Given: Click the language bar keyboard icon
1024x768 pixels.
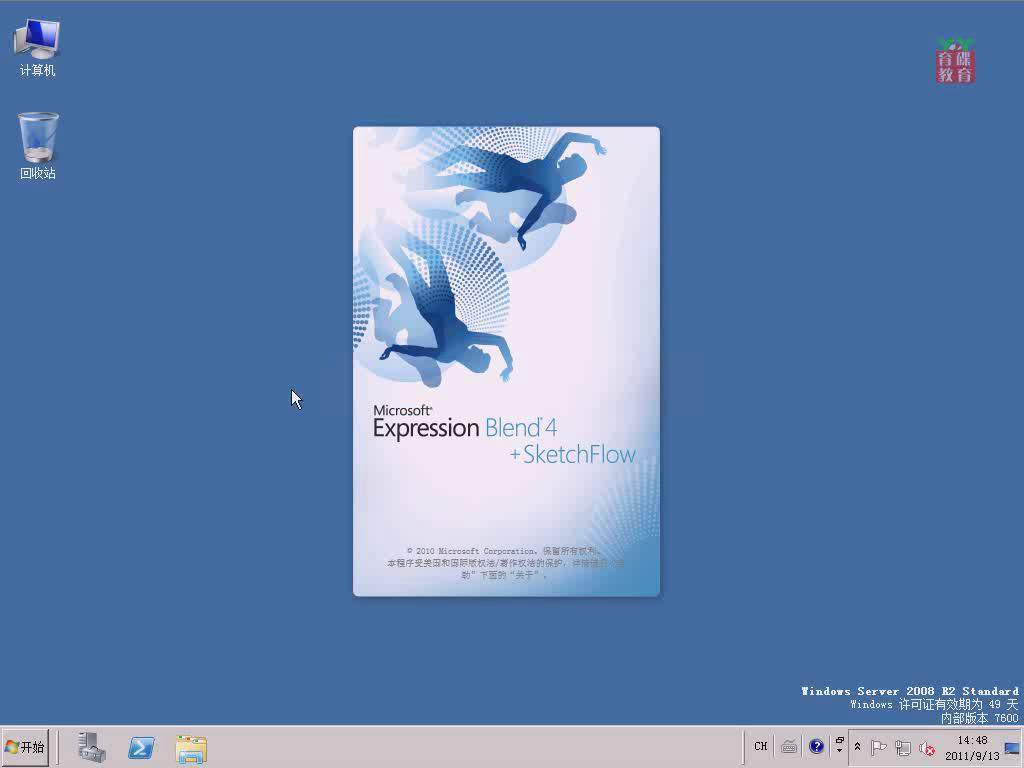Looking at the screenshot, I should tap(789, 746).
